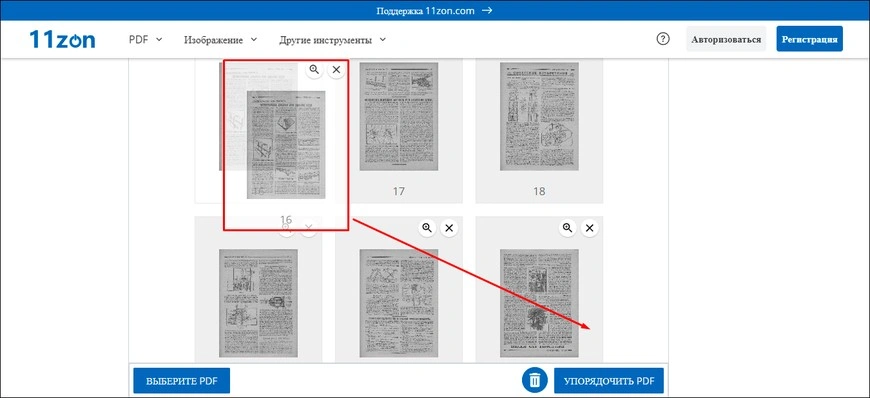Select the bottom left page thumbnail
Image resolution: width=870 pixels, height=398 pixels.
tap(258, 303)
